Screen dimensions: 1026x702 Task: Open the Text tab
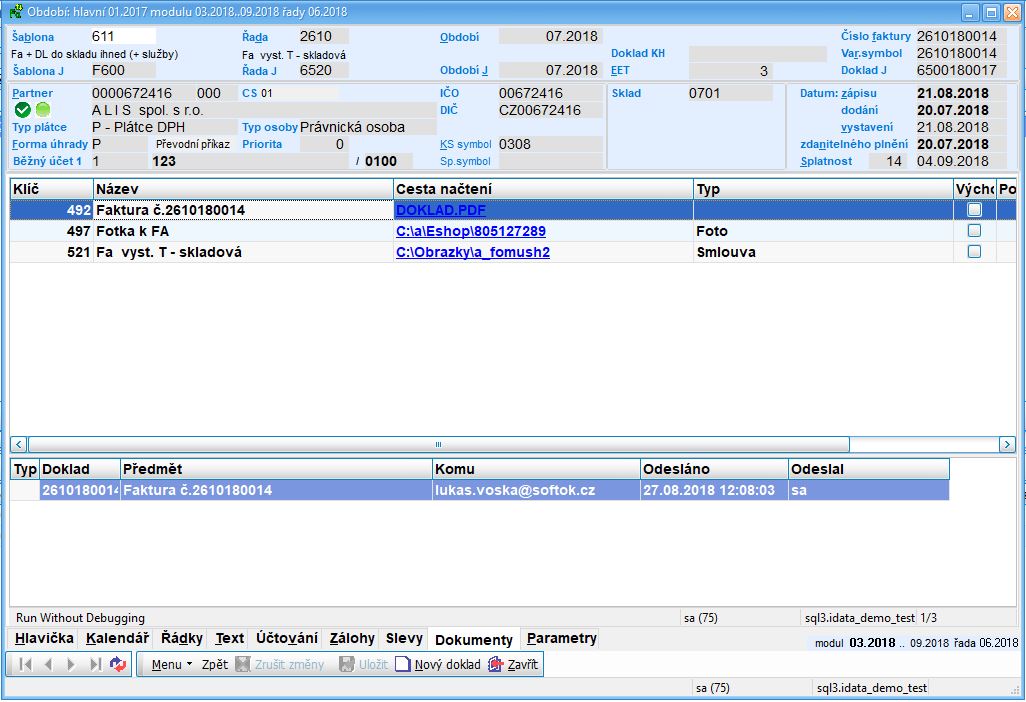230,639
